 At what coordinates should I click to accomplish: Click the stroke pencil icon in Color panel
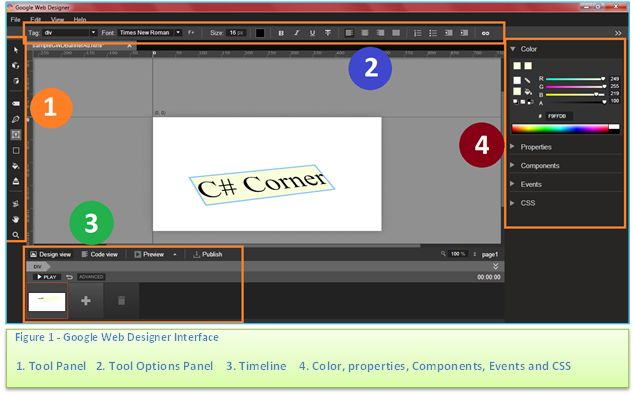pyautogui.click(x=528, y=80)
